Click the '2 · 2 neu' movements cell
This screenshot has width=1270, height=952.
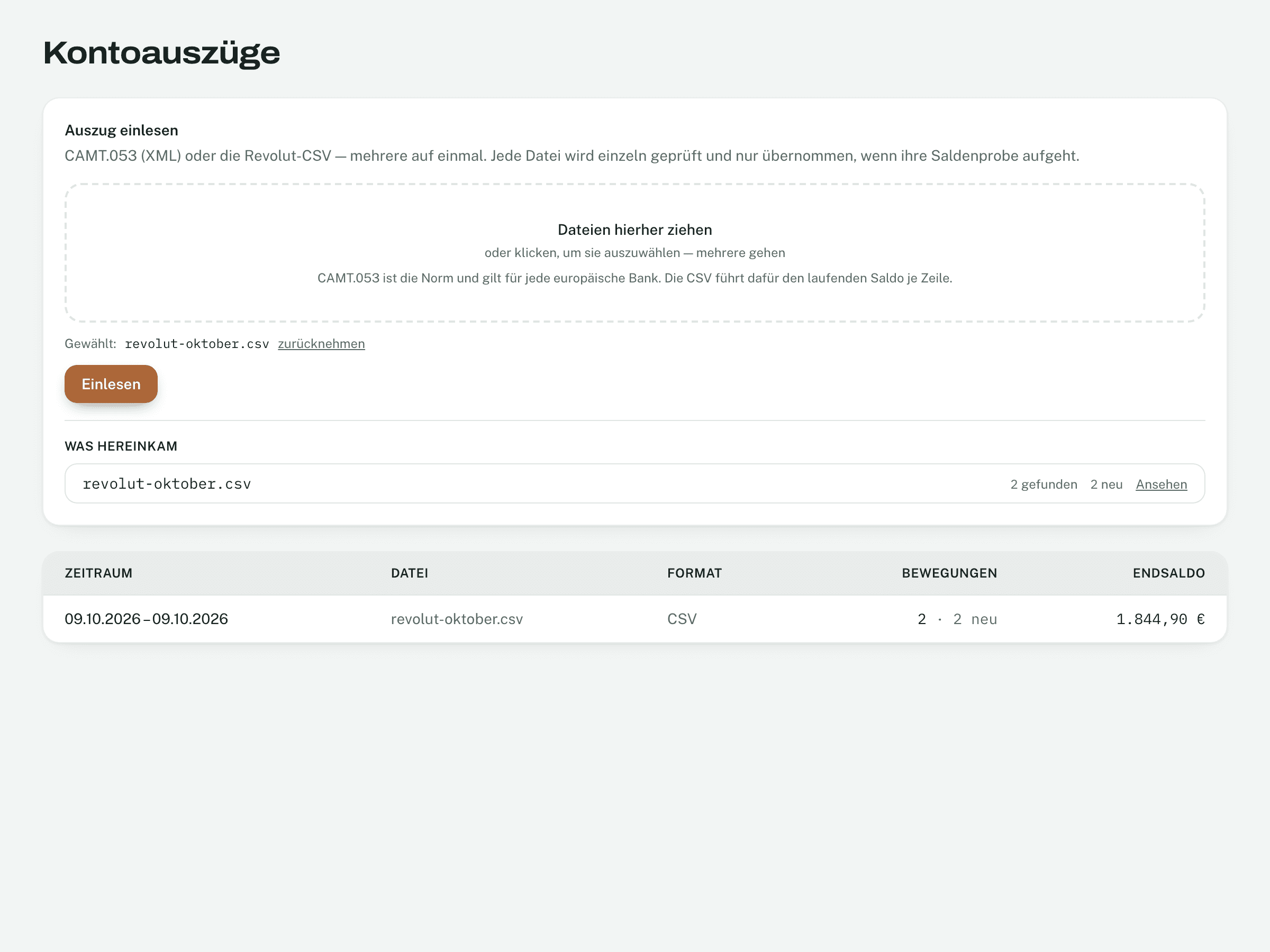(957, 619)
